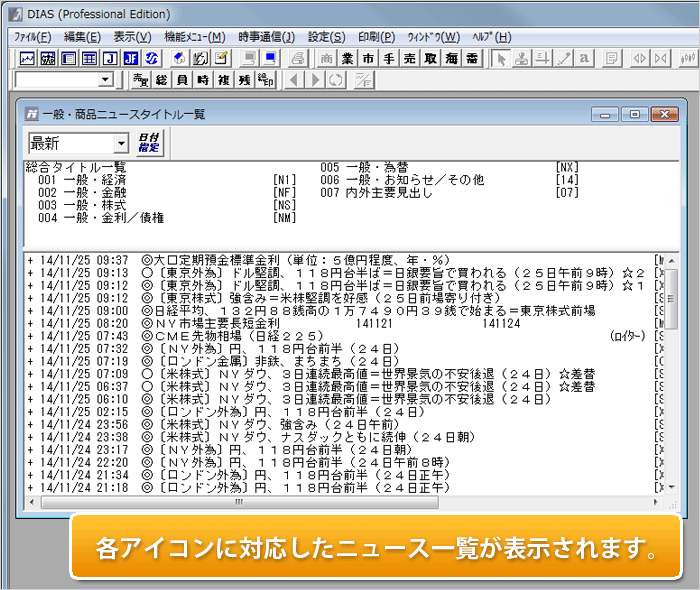Click the 商 (commodities) news icon
The image size is (700, 590).
(326, 58)
